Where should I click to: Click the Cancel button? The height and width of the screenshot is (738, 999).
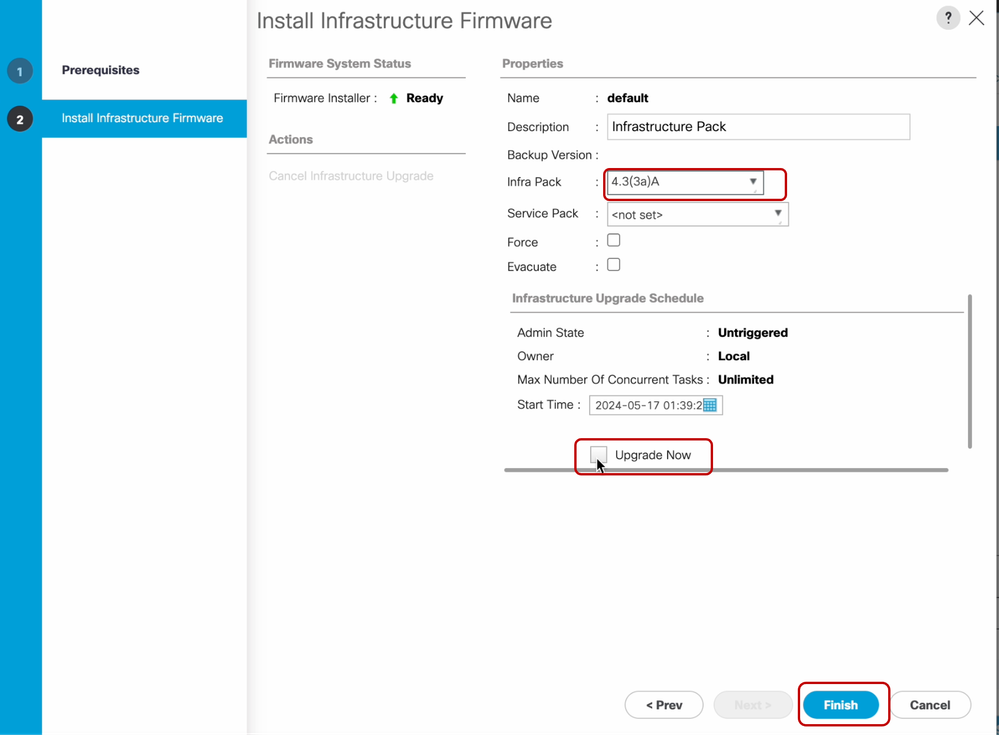pyautogui.click(x=930, y=705)
